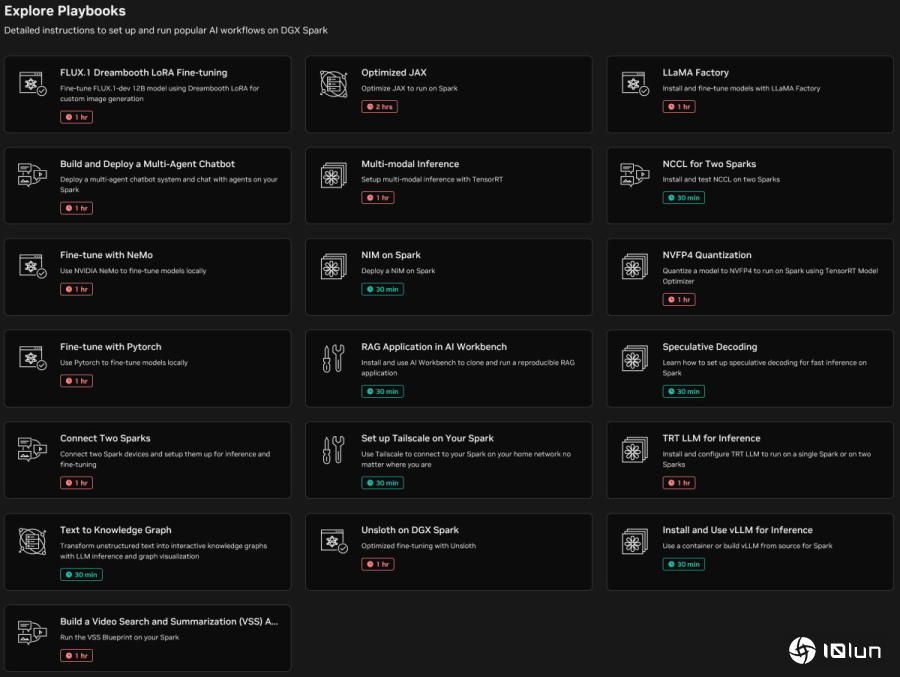The width and height of the screenshot is (900, 677).
Task: Click the Connect Two Sparks icon
Action: point(33,450)
